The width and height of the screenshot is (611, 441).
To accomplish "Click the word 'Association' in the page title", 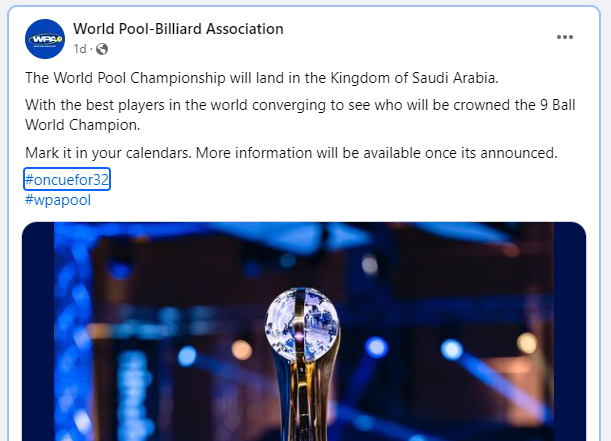I will tap(245, 29).
